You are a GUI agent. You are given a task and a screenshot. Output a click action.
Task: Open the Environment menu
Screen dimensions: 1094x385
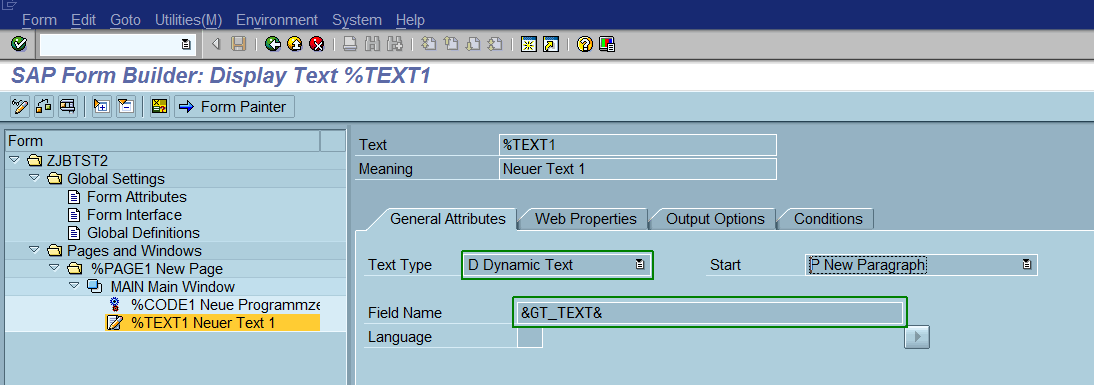[277, 20]
